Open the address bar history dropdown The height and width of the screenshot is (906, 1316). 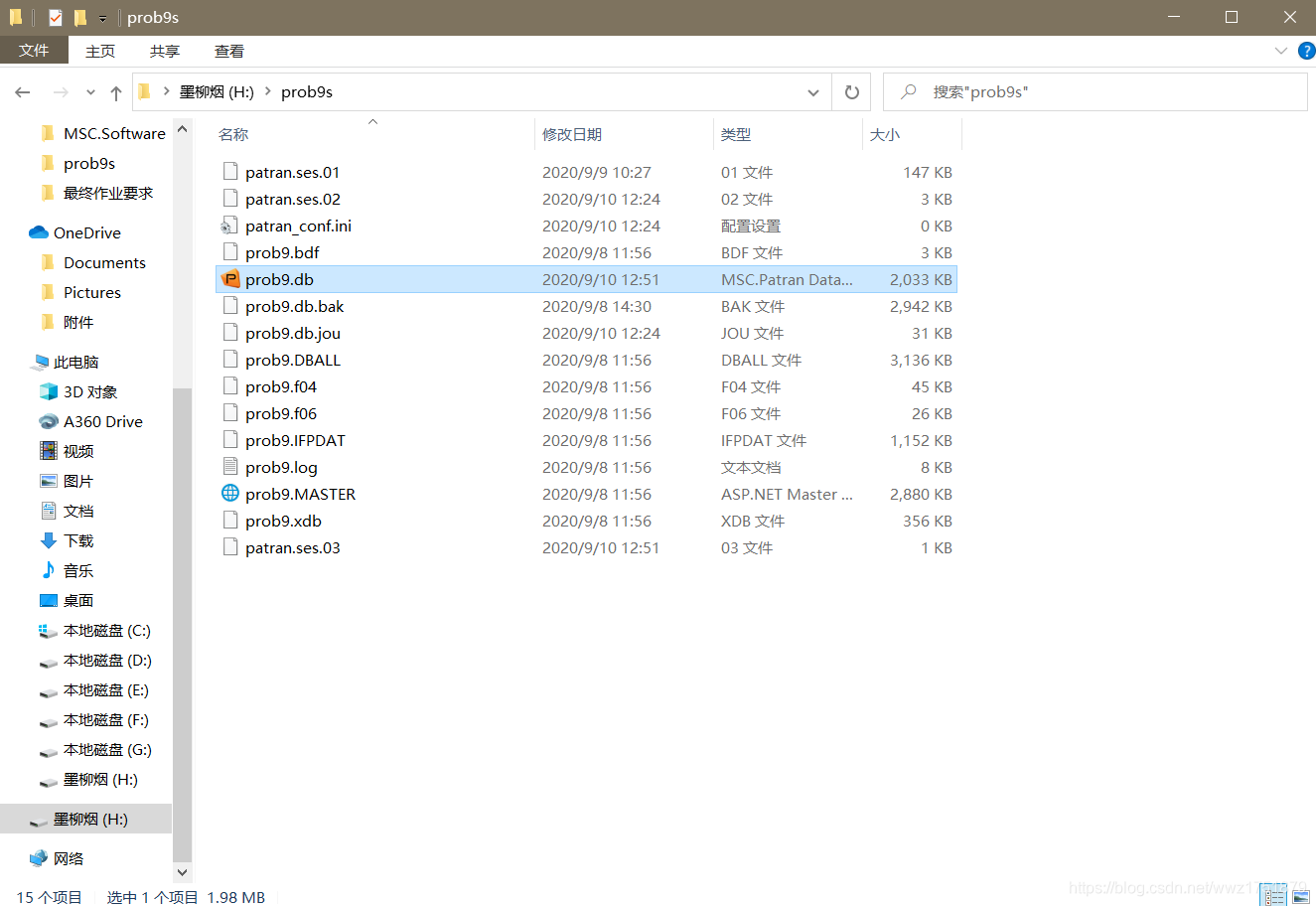point(813,92)
